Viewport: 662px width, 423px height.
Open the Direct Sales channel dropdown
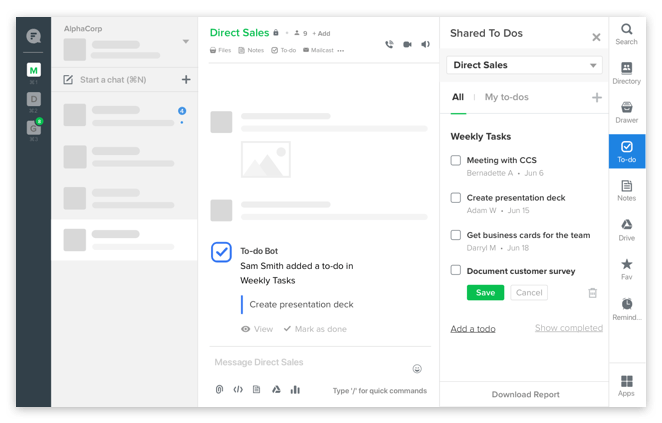pyautogui.click(x=524, y=65)
